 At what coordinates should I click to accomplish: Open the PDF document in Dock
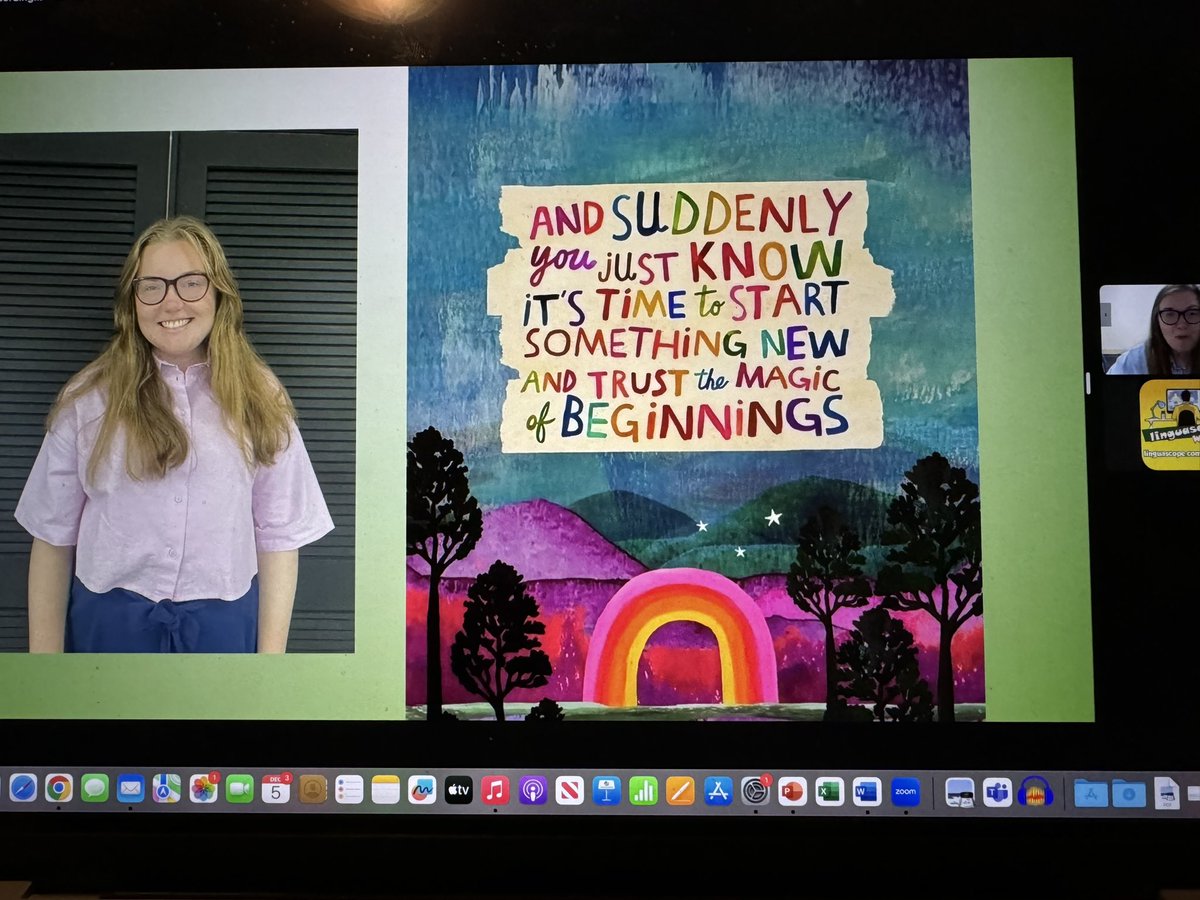1167,792
